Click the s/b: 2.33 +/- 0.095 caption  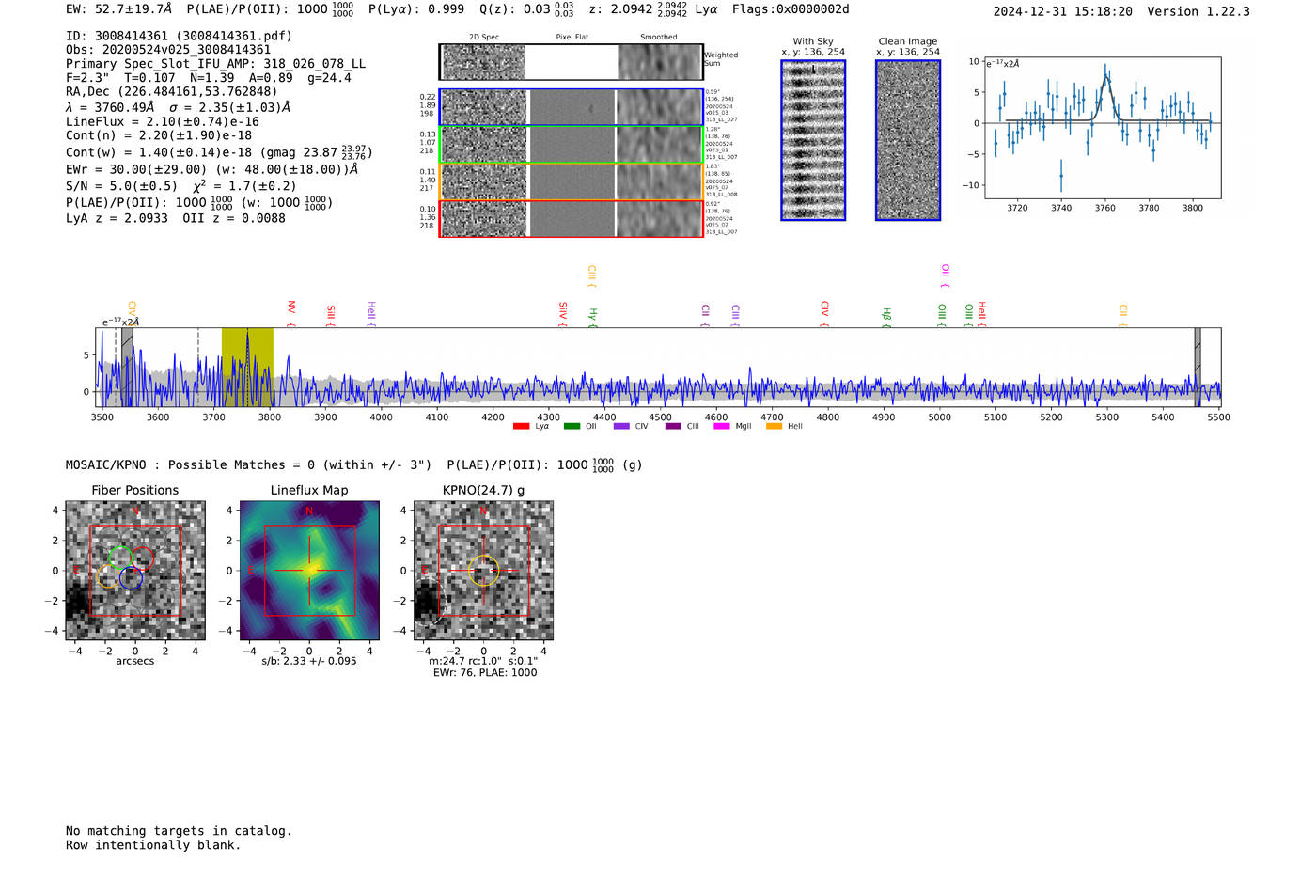(309, 661)
